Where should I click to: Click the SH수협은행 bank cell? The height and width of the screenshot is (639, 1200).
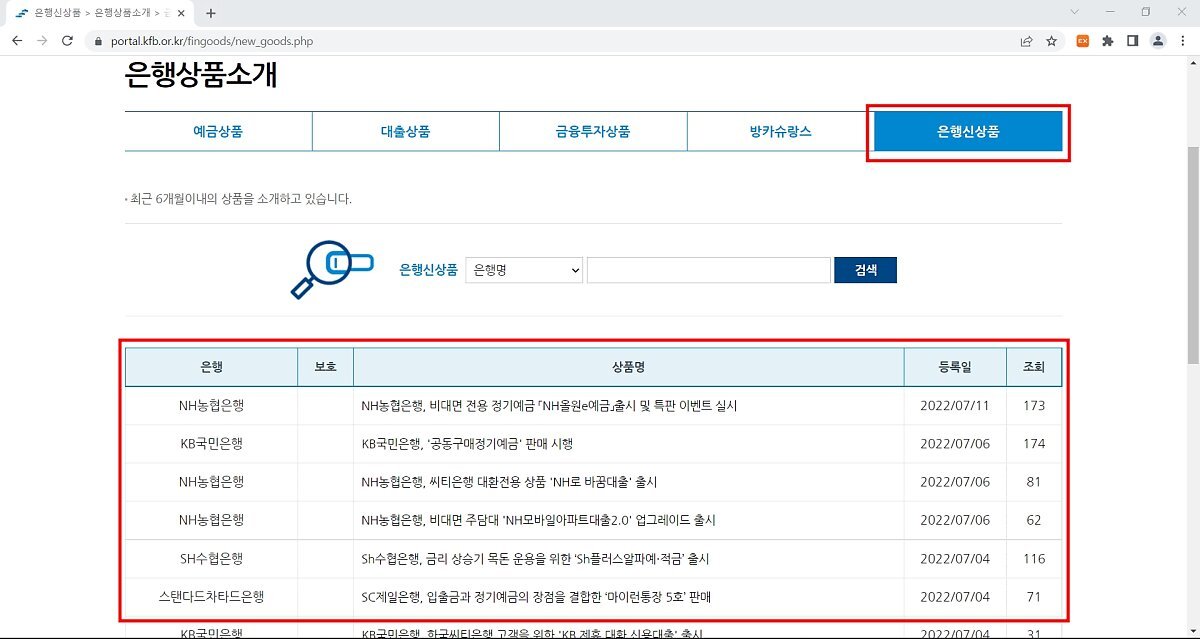[212, 559]
